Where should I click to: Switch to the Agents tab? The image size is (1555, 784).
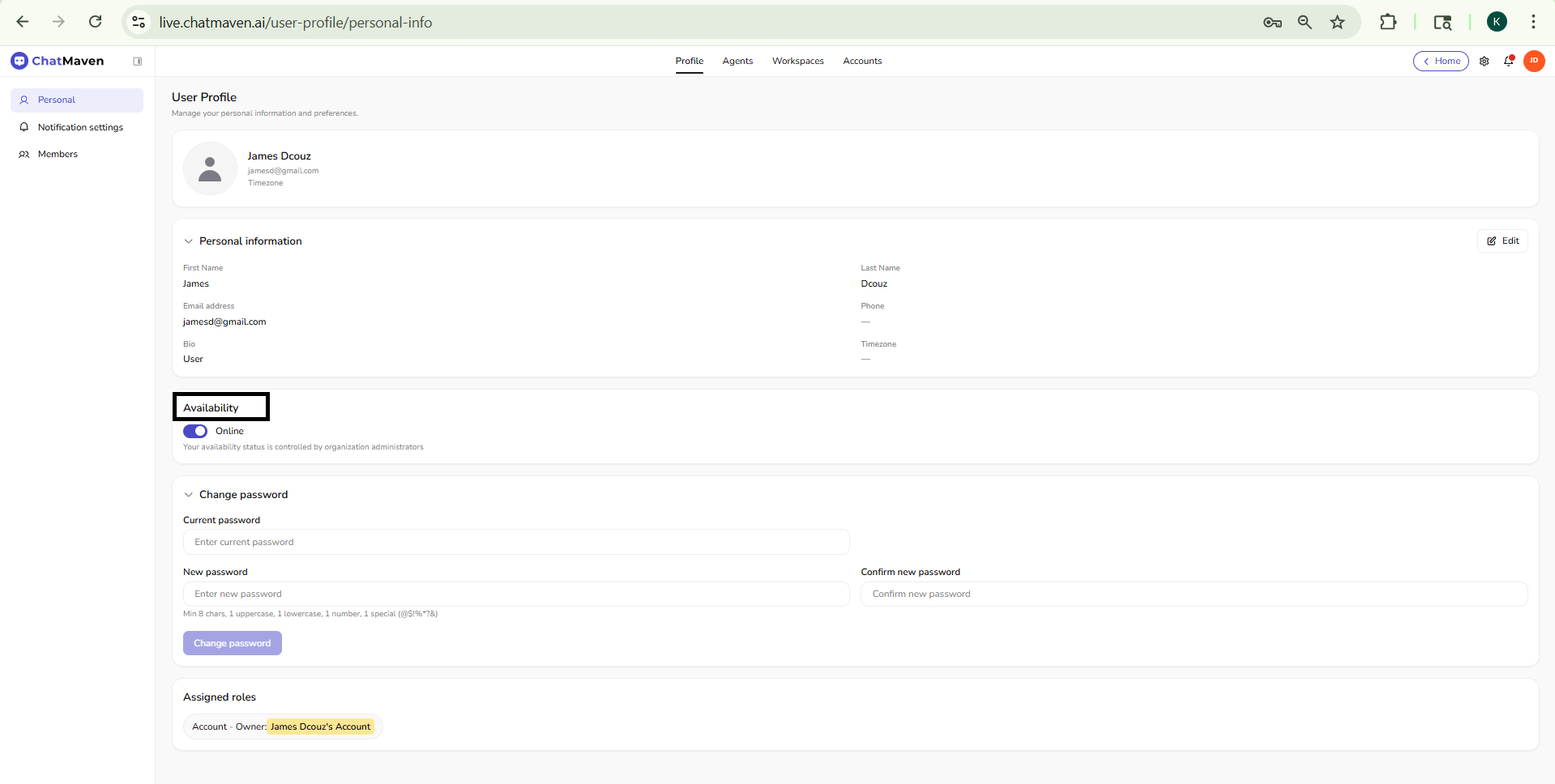point(737,61)
